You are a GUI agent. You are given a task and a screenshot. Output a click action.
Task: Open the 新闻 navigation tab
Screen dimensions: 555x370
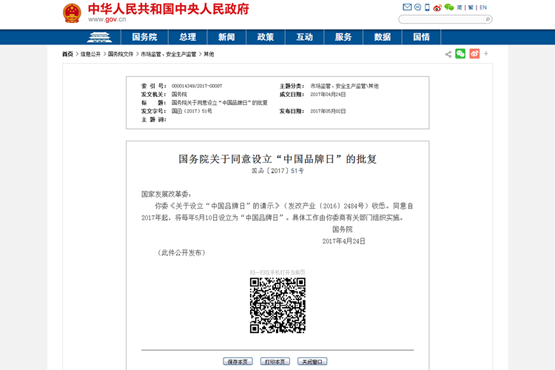[227, 37]
